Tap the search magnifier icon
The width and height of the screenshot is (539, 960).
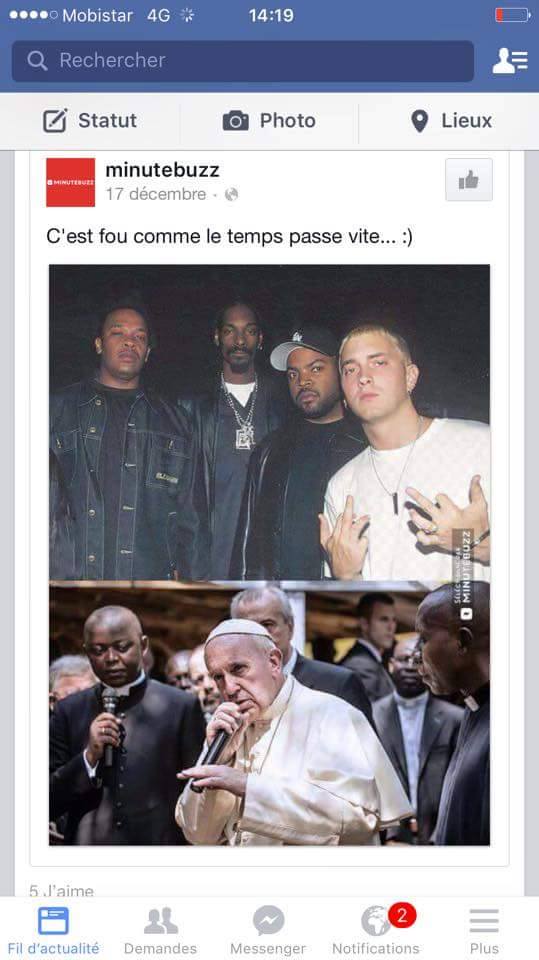37,61
